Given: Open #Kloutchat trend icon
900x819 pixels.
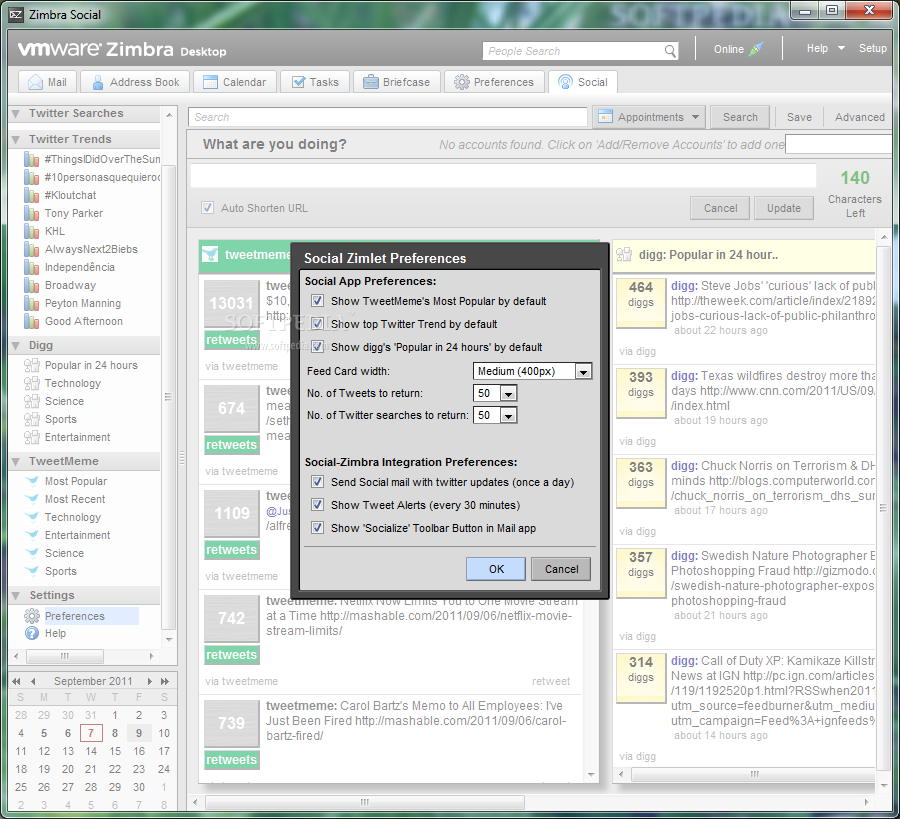Looking at the screenshot, I should point(32,195).
